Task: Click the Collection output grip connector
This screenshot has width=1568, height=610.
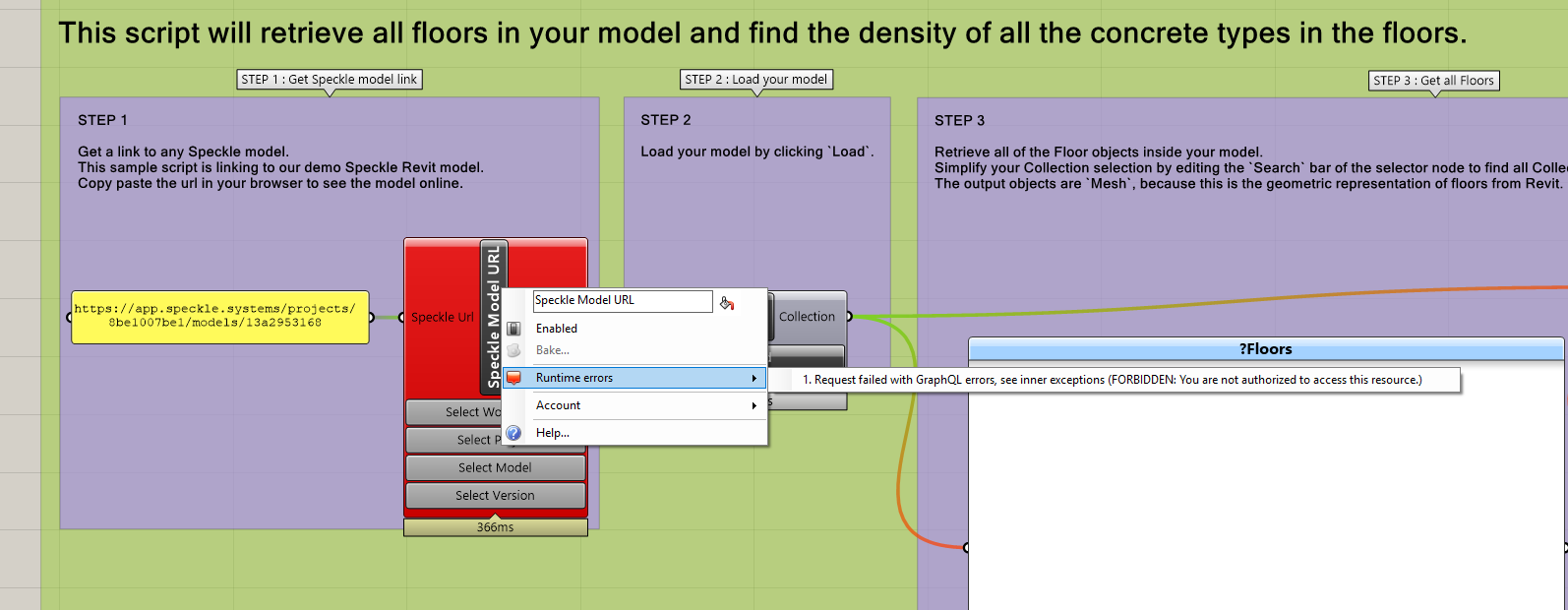Action: tap(849, 317)
